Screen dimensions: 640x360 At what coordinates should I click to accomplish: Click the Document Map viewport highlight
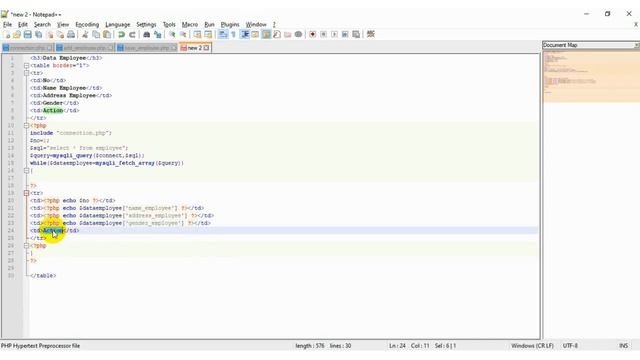pyautogui.click(x=591, y=76)
